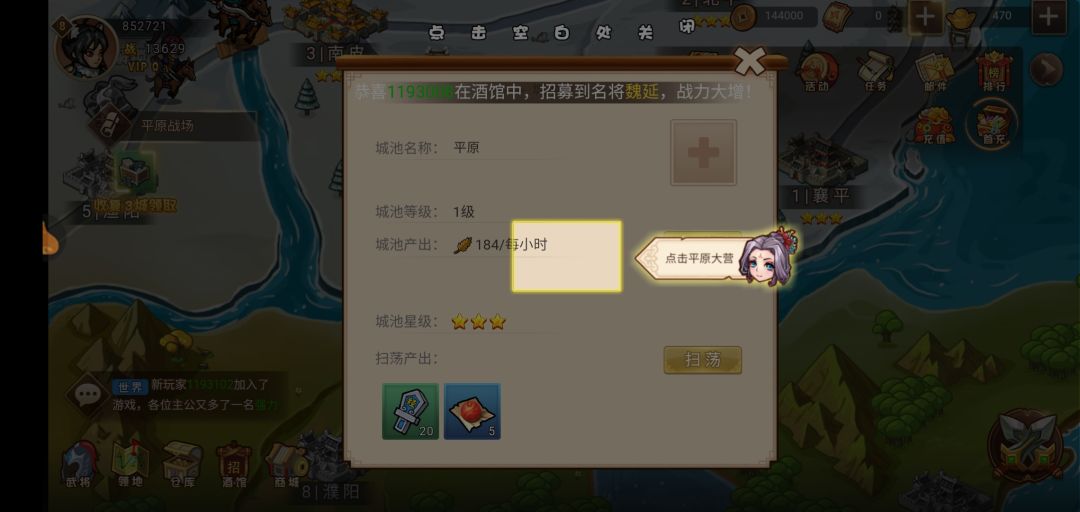Viewport: 1080px width, 512px height.
Task: Close the 平原 city info dialog
Action: (x=749, y=62)
